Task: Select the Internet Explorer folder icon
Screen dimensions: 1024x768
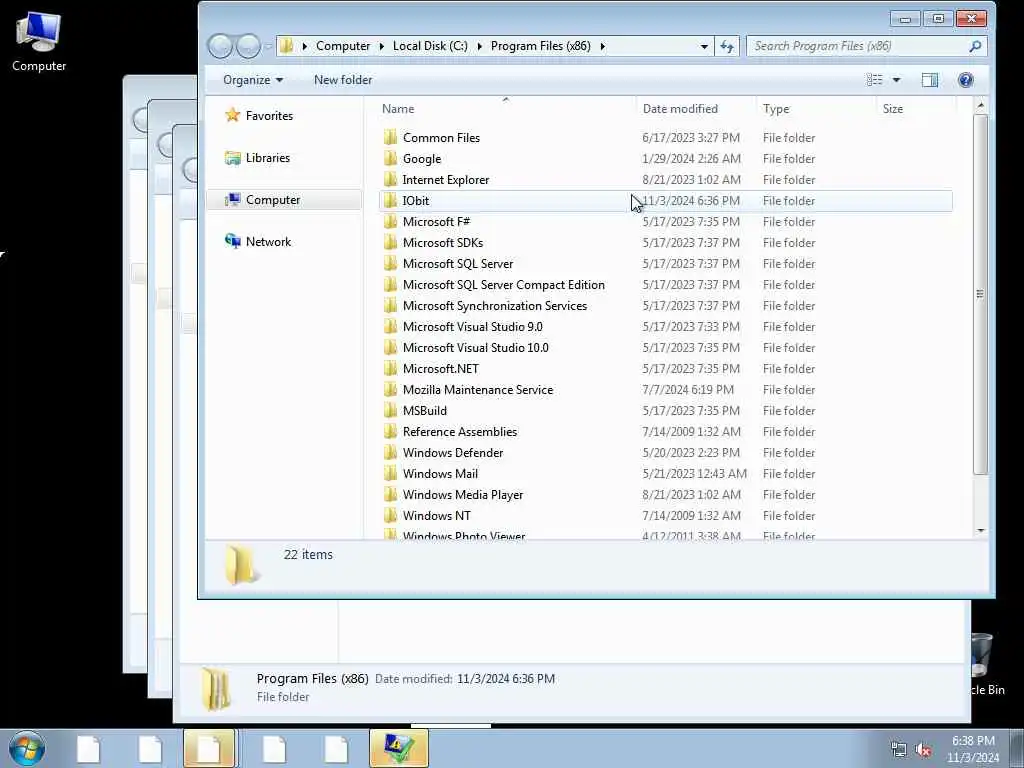Action: pyautogui.click(x=391, y=179)
